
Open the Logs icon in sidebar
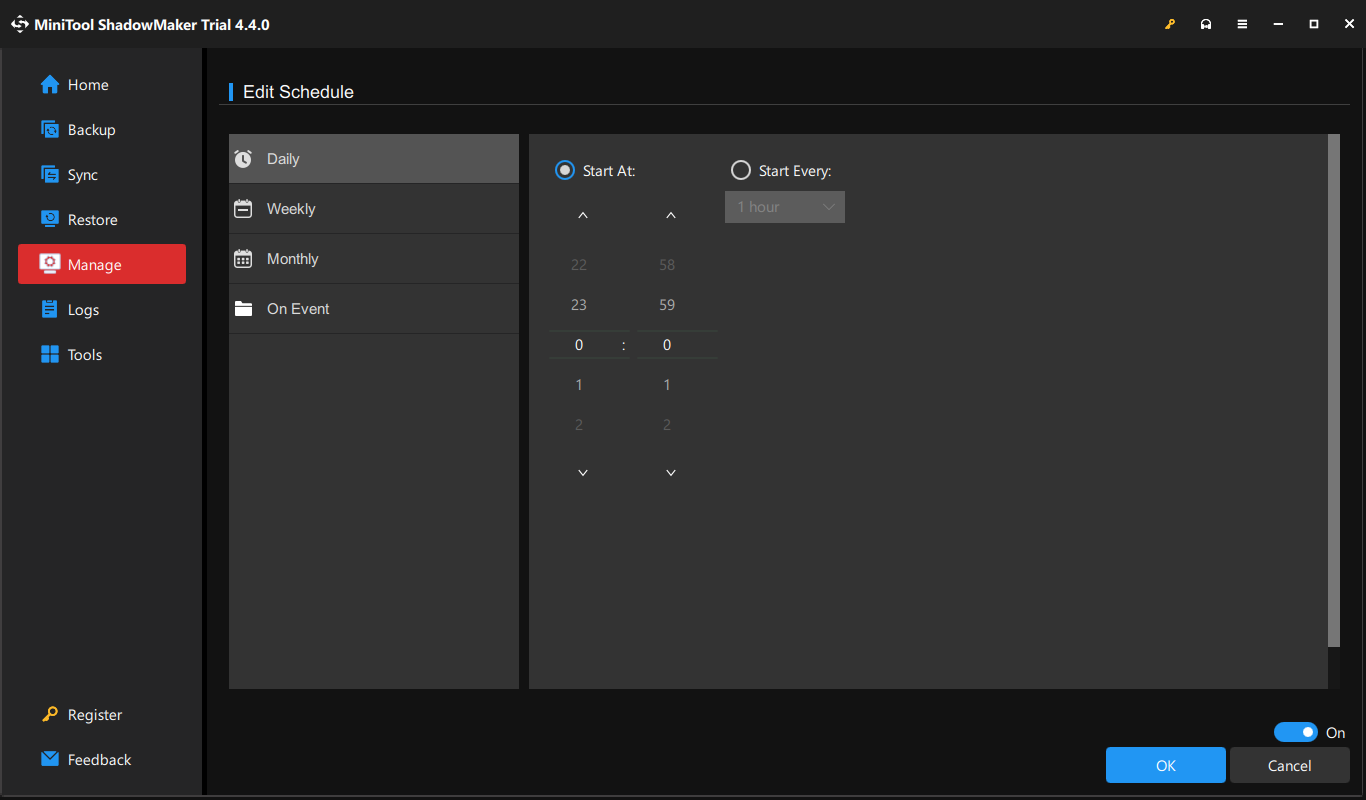pos(50,310)
